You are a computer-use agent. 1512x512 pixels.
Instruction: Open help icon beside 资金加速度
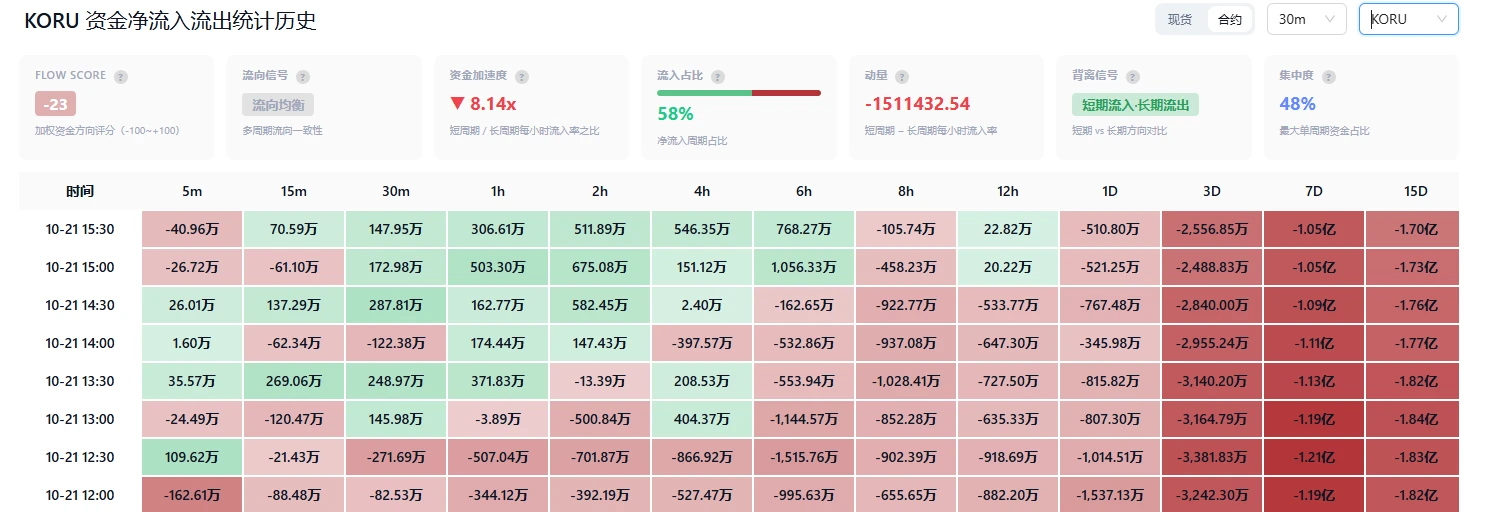522,76
